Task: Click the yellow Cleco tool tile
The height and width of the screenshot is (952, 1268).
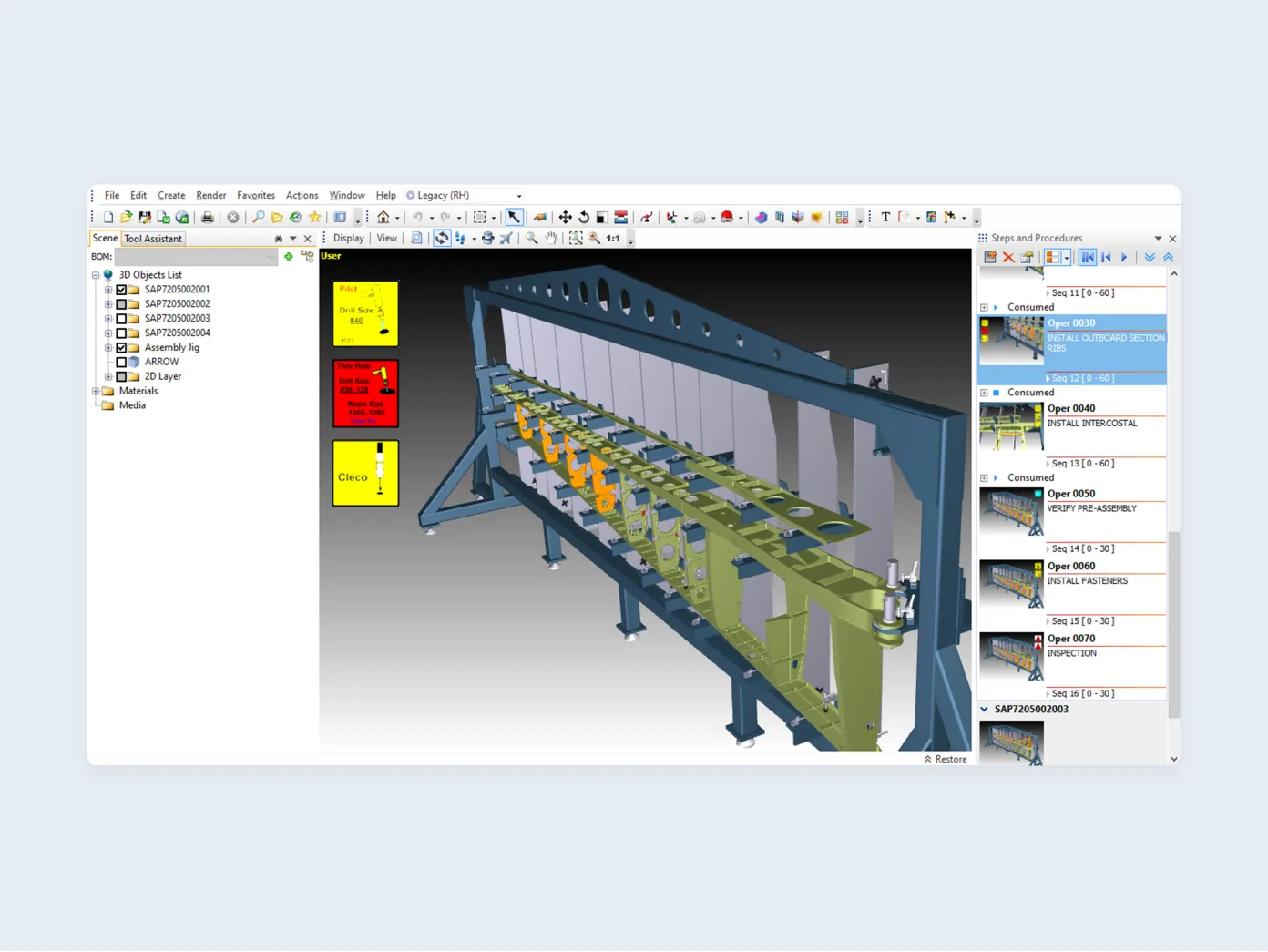Action: [365, 474]
